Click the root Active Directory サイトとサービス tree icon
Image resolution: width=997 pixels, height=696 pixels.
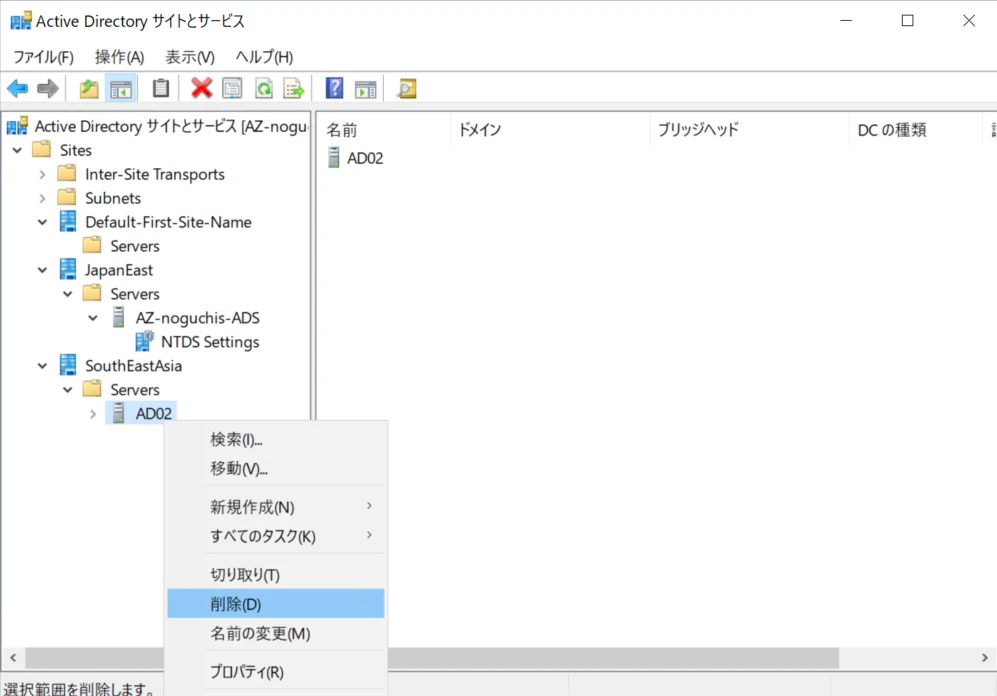tap(17, 126)
